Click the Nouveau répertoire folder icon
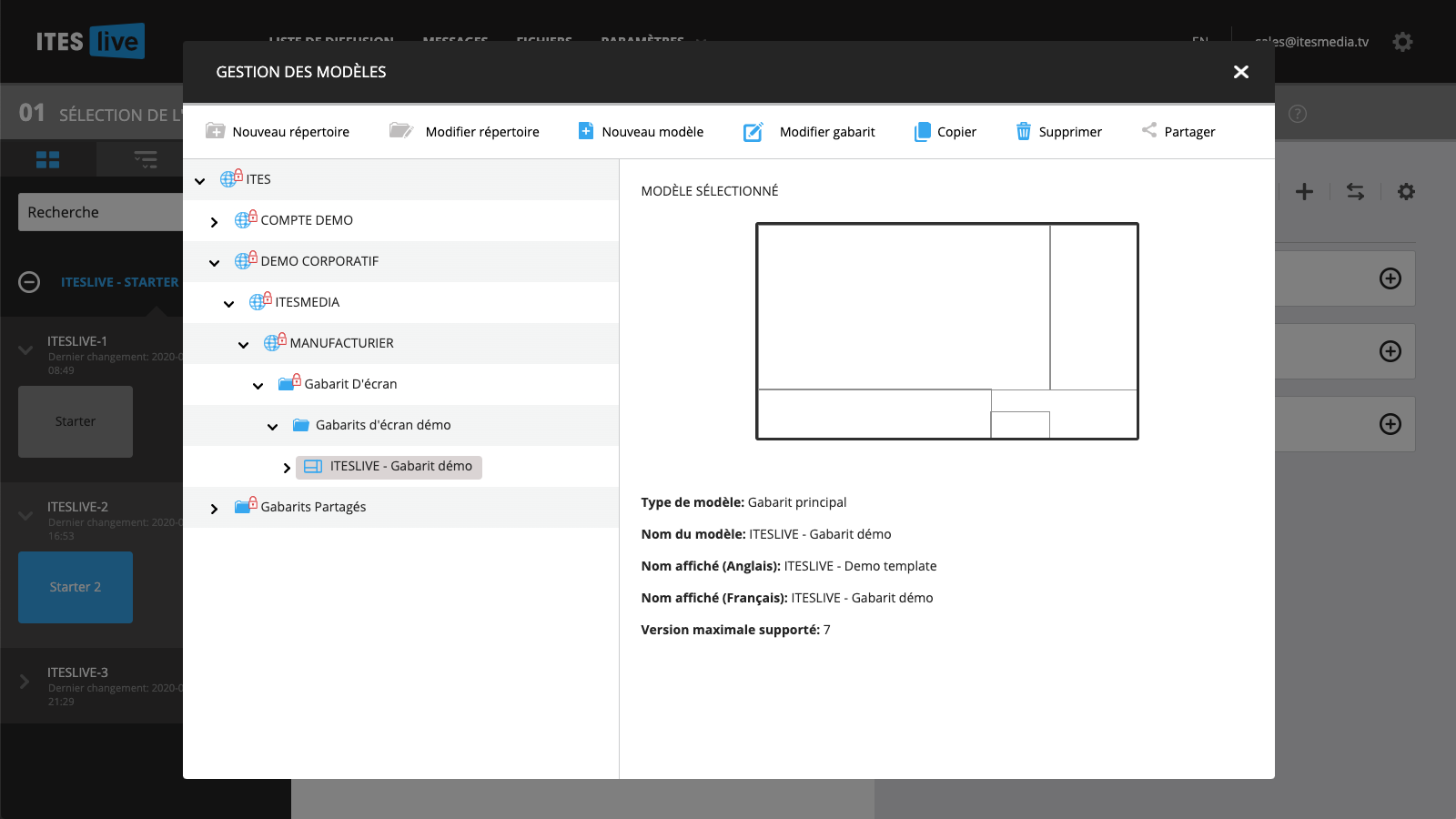 [x=215, y=131]
